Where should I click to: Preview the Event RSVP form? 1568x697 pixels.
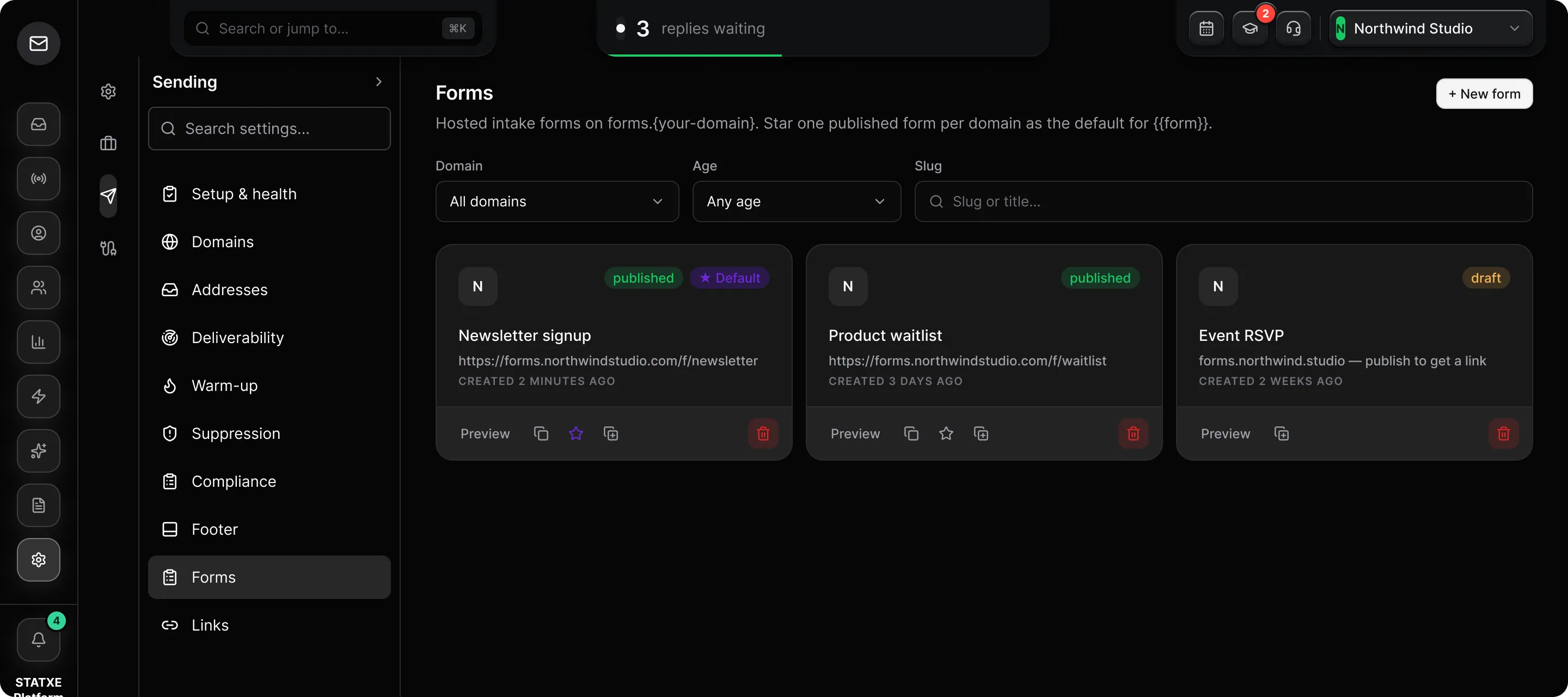coord(1224,433)
